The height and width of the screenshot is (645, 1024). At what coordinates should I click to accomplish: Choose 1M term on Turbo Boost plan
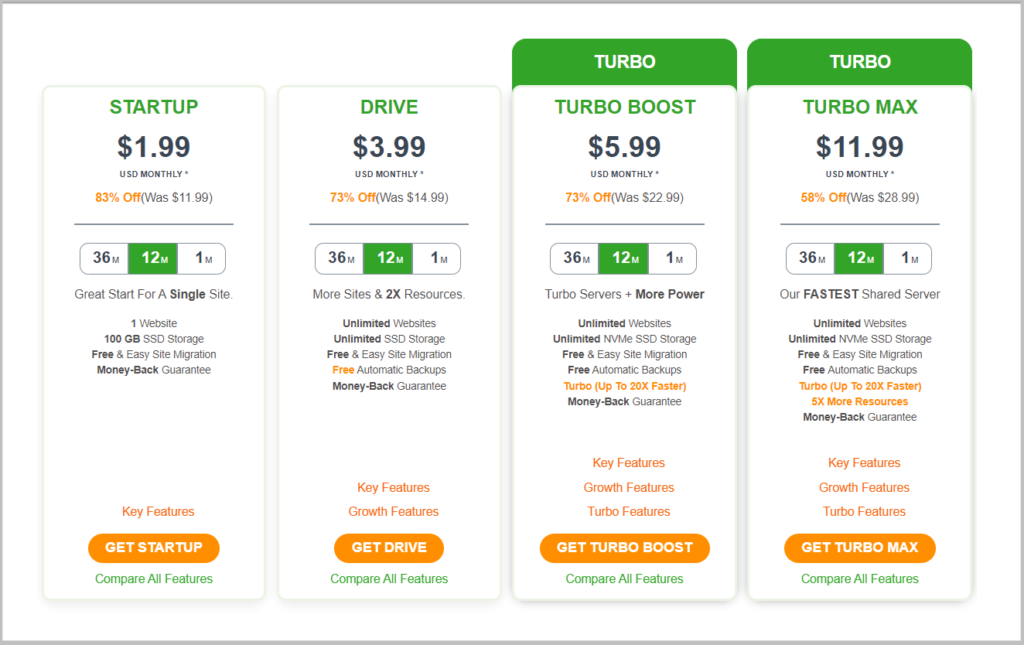(672, 258)
